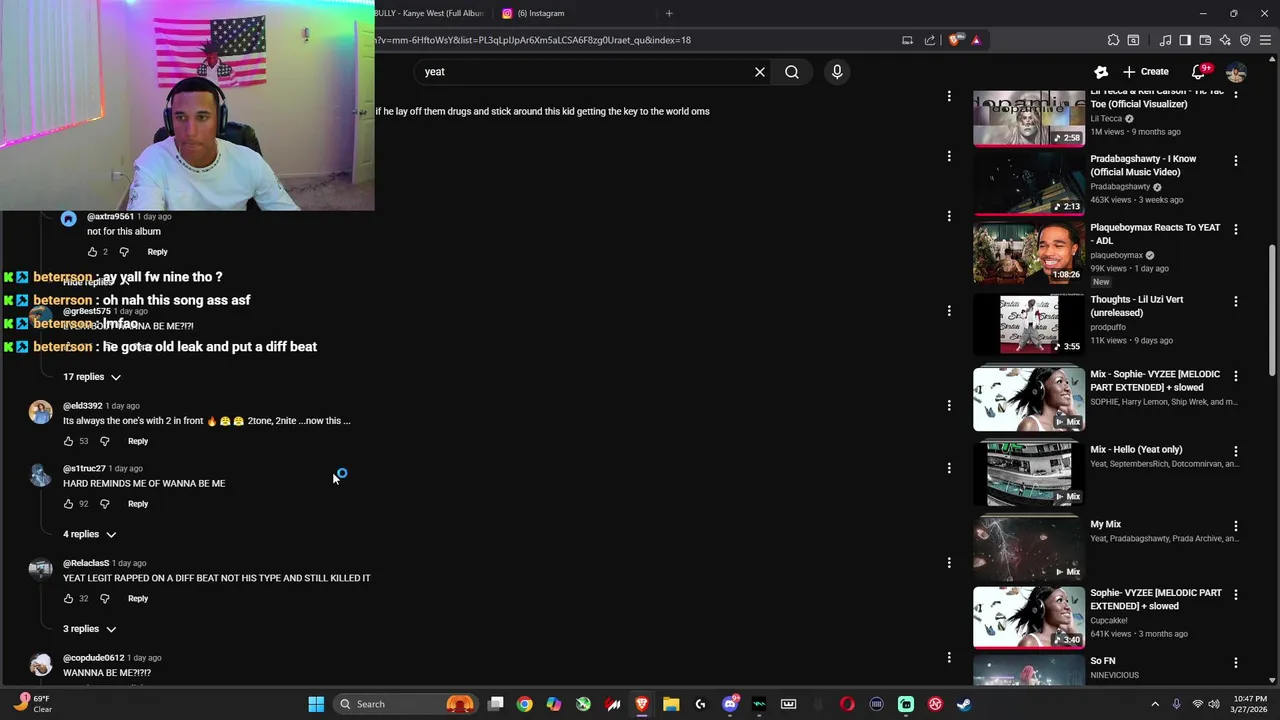Like the @eld3392 comment
Viewport: 1280px width, 720px height.
(68, 441)
